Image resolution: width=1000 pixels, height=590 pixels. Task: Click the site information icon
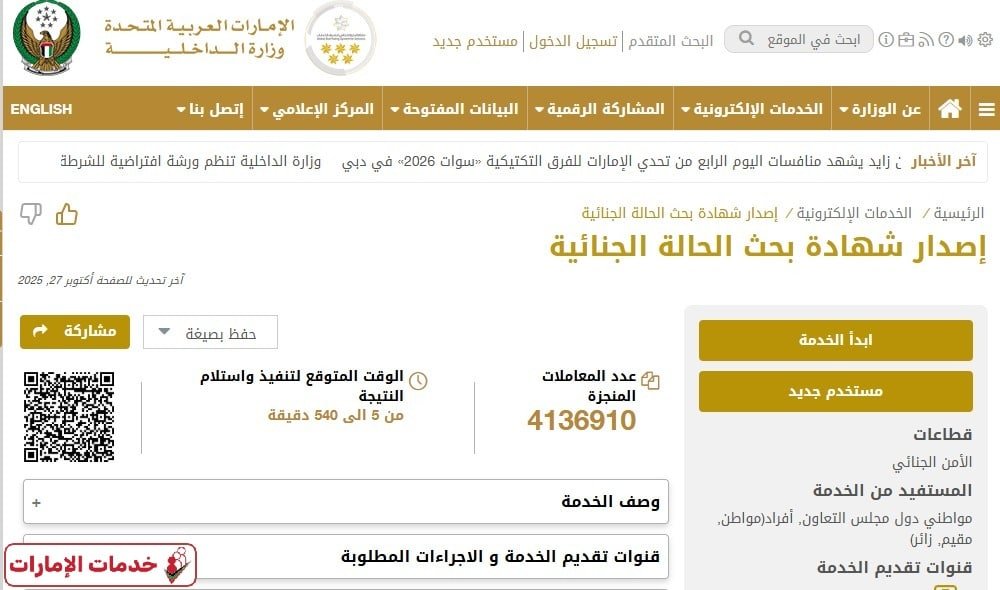click(886, 39)
